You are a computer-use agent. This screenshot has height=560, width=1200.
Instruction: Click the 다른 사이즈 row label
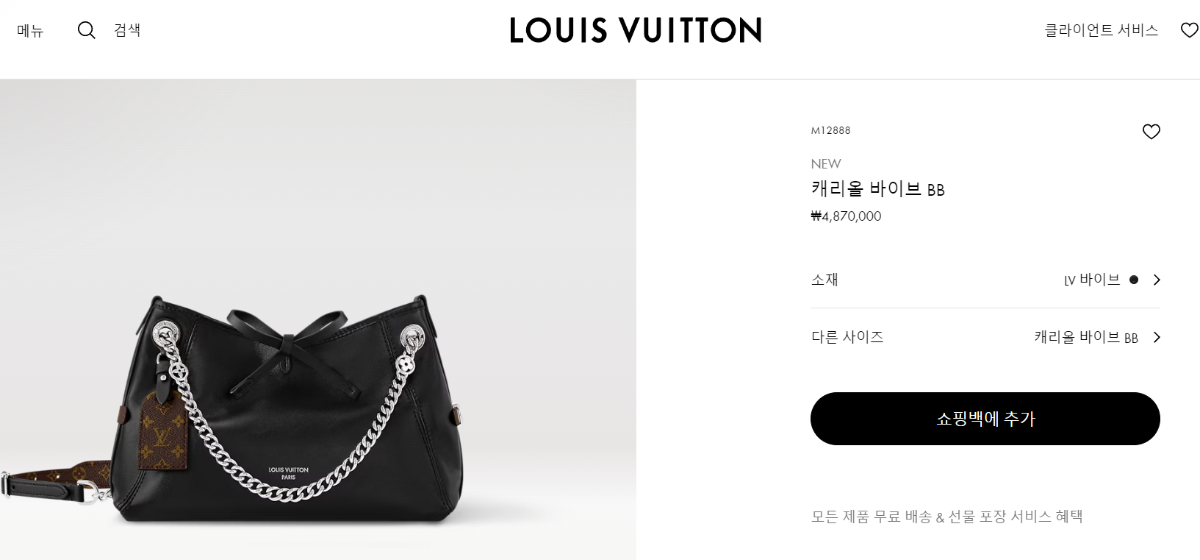pos(847,338)
